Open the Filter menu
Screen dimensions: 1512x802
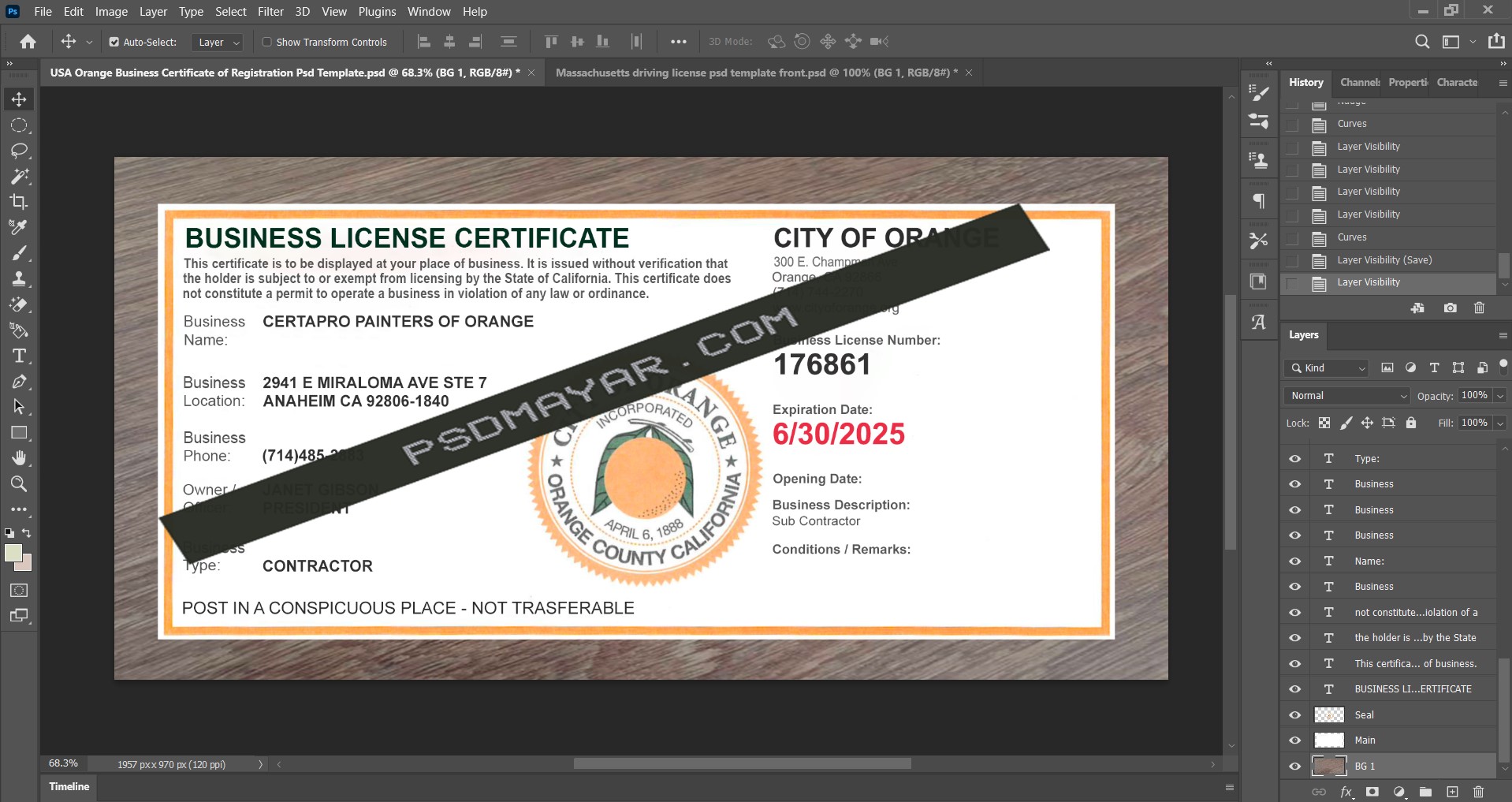(270, 12)
